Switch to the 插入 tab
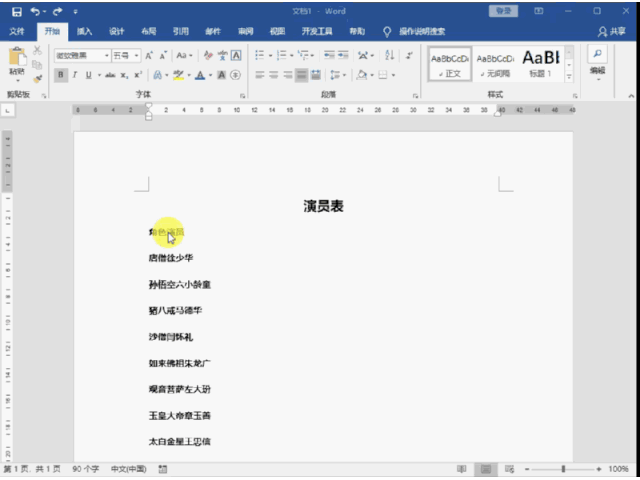Screen dimensions: 640x480 84,31
